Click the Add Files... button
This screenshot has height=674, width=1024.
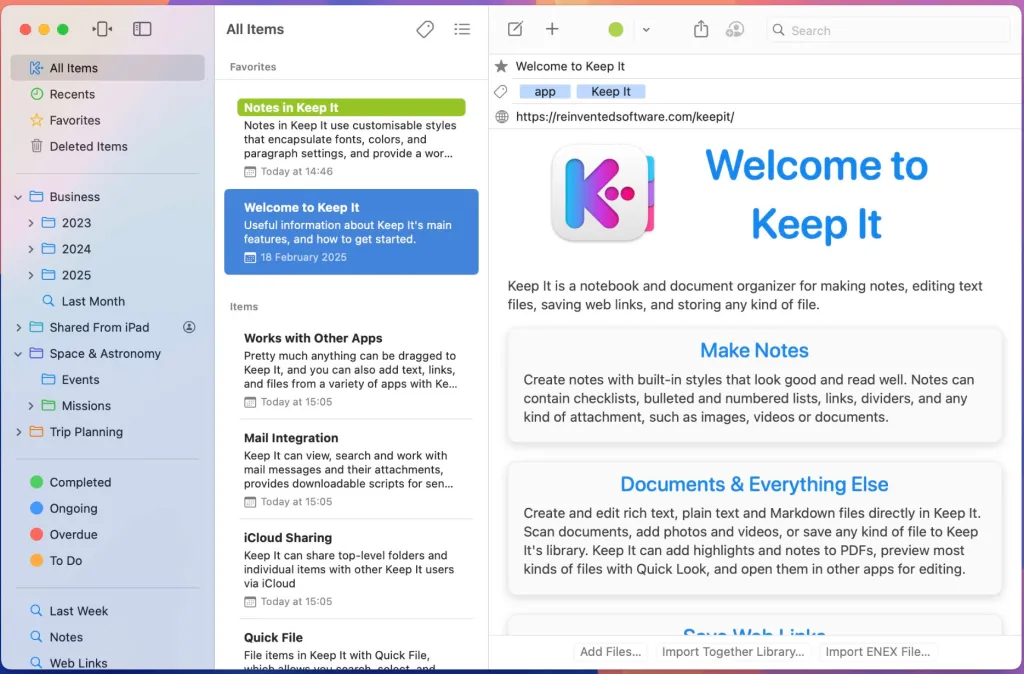[x=610, y=651]
